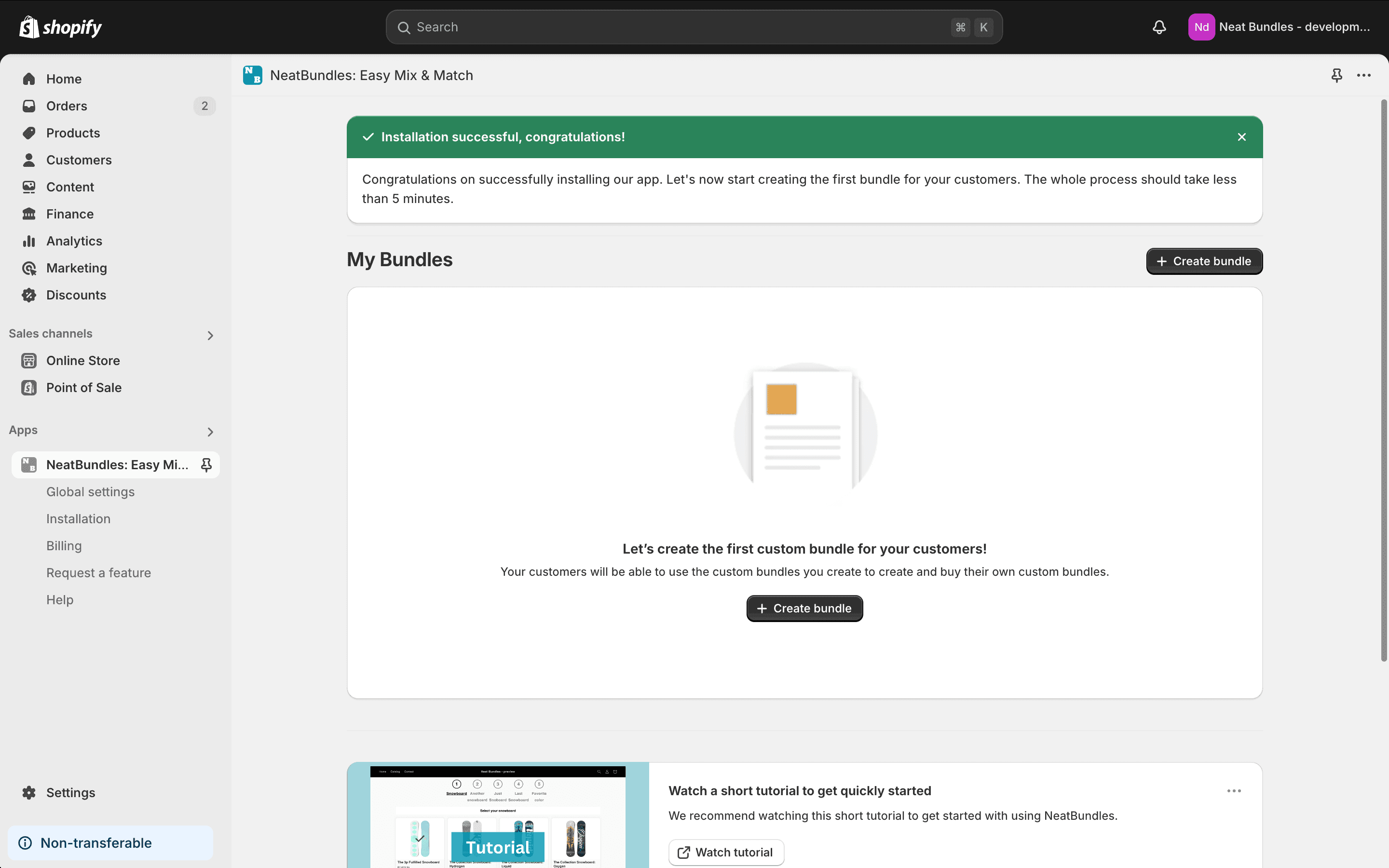Dismiss the Installation successful banner
Viewport: 1389px width, 868px height.
coord(1241,136)
